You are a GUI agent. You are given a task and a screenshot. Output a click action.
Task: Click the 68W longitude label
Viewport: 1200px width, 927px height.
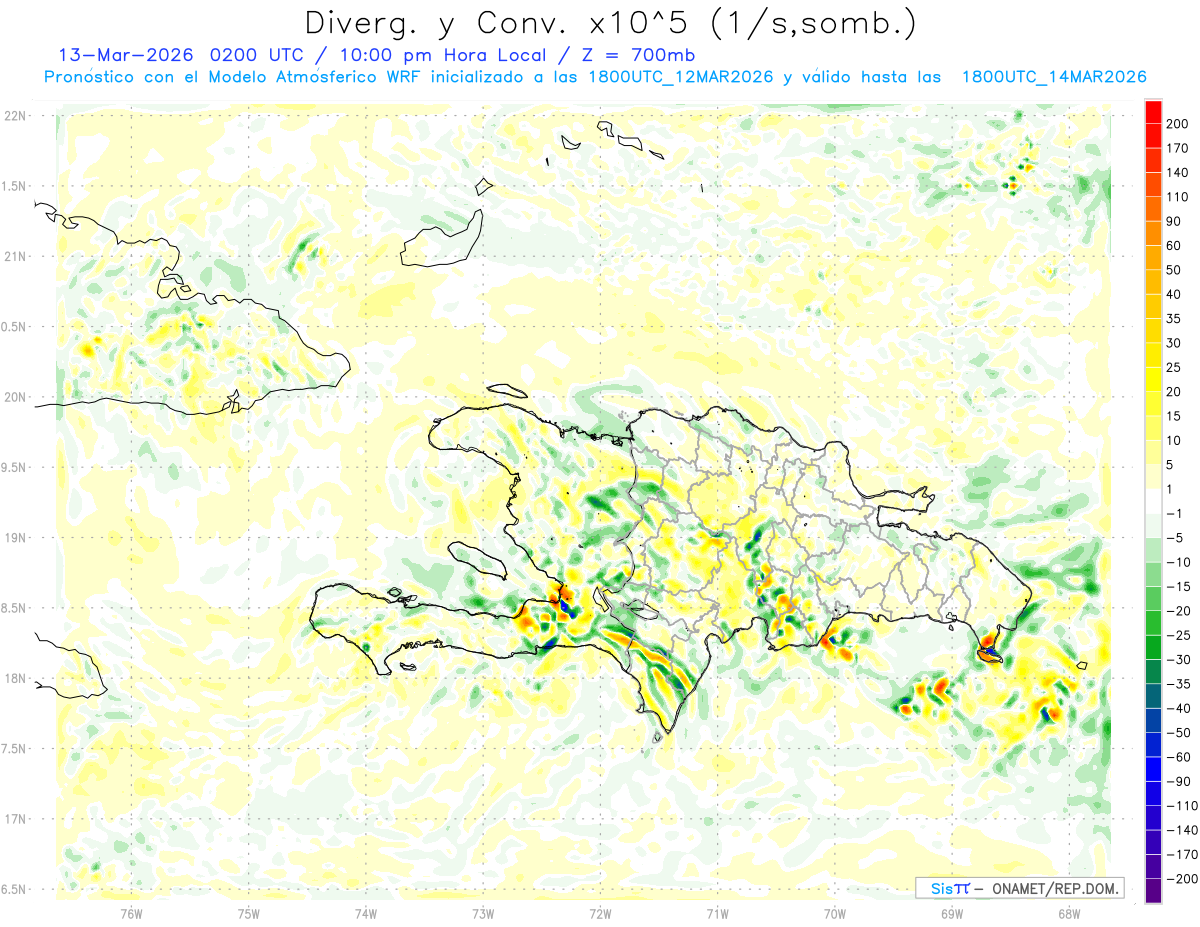pos(1069,912)
